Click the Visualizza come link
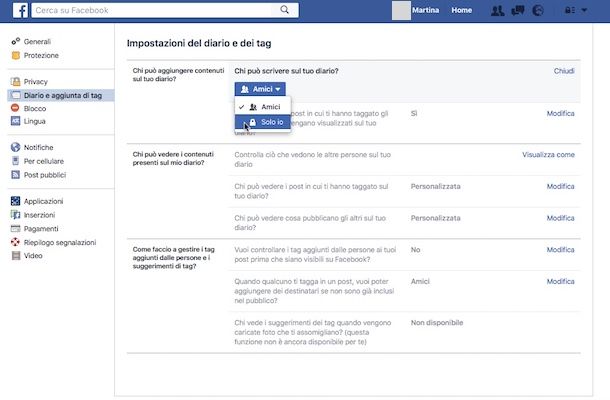The width and height of the screenshot is (610, 400). tap(548, 155)
